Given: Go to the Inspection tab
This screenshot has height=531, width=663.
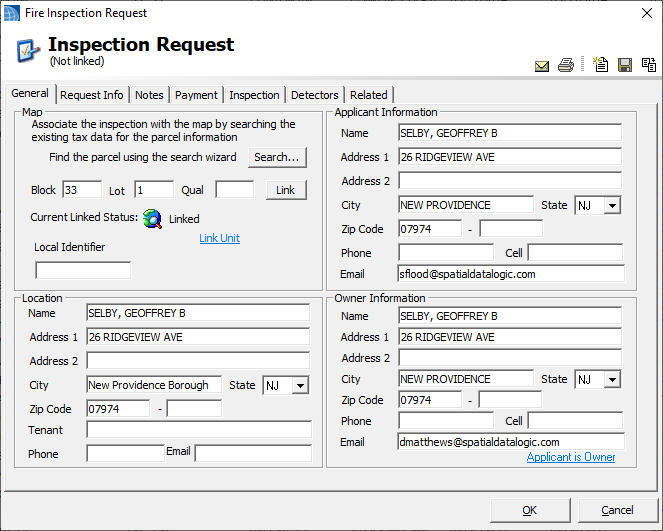Looking at the screenshot, I should coord(254,95).
